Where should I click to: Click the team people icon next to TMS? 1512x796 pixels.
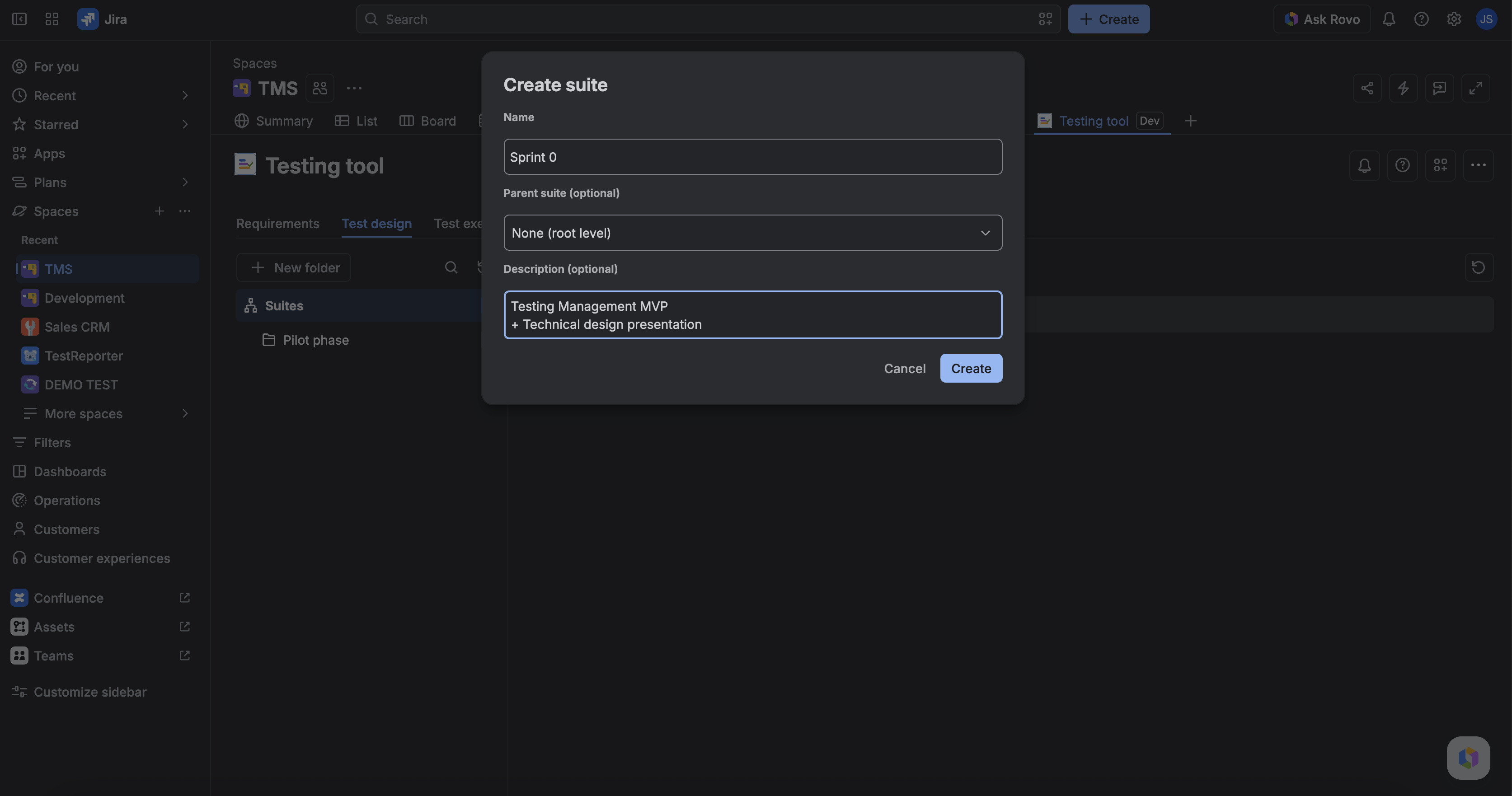[320, 88]
